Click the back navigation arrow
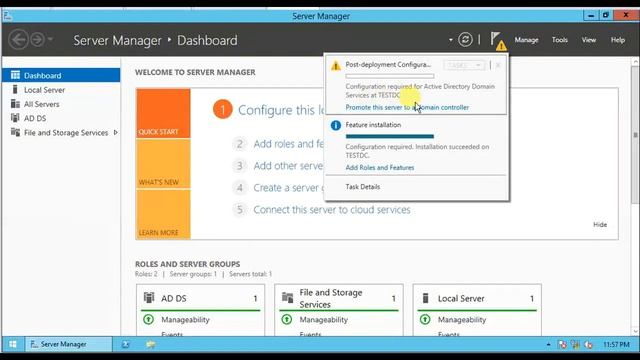 click(x=18, y=40)
